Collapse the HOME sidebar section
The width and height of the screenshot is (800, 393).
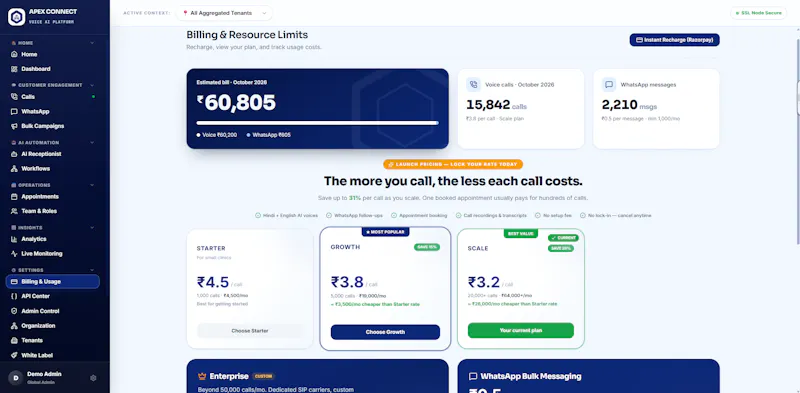coord(92,43)
